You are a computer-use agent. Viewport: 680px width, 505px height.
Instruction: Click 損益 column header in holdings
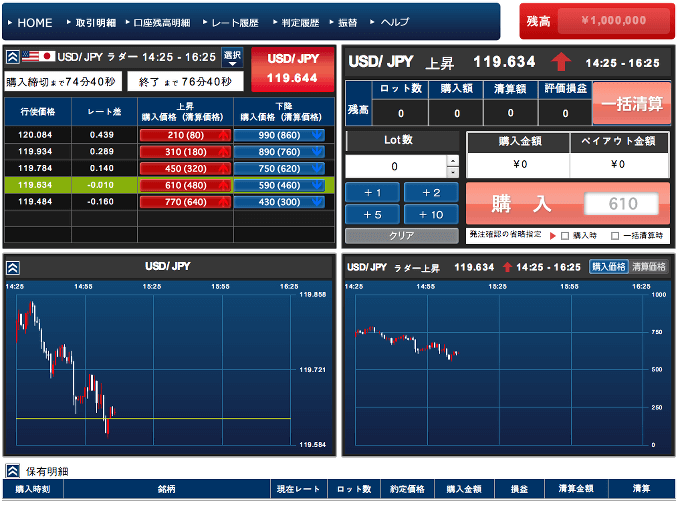519,489
